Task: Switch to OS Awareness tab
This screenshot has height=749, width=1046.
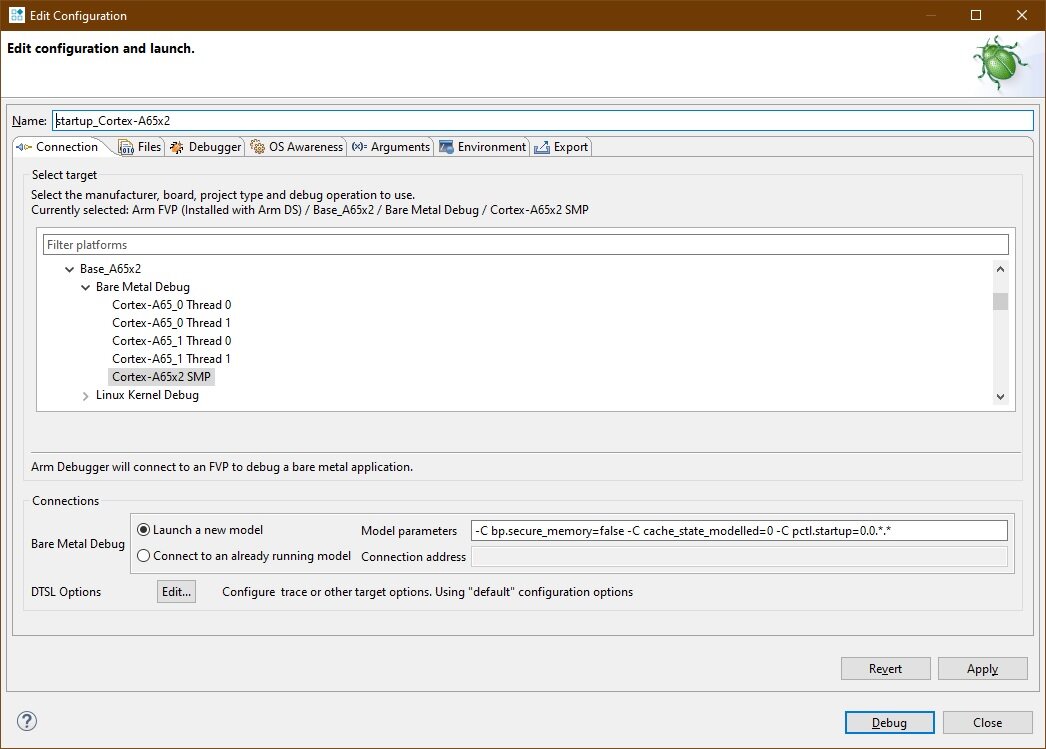Action: click(x=296, y=147)
